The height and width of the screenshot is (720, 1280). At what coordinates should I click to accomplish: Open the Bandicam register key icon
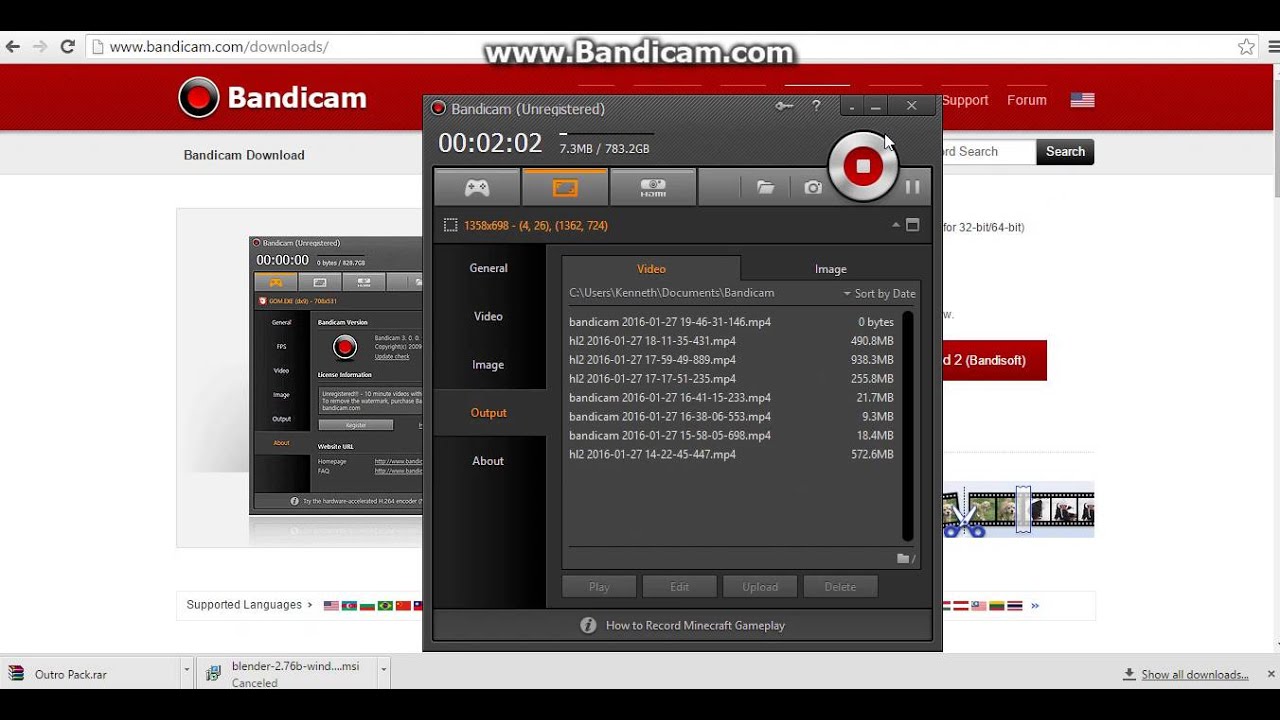click(x=784, y=106)
